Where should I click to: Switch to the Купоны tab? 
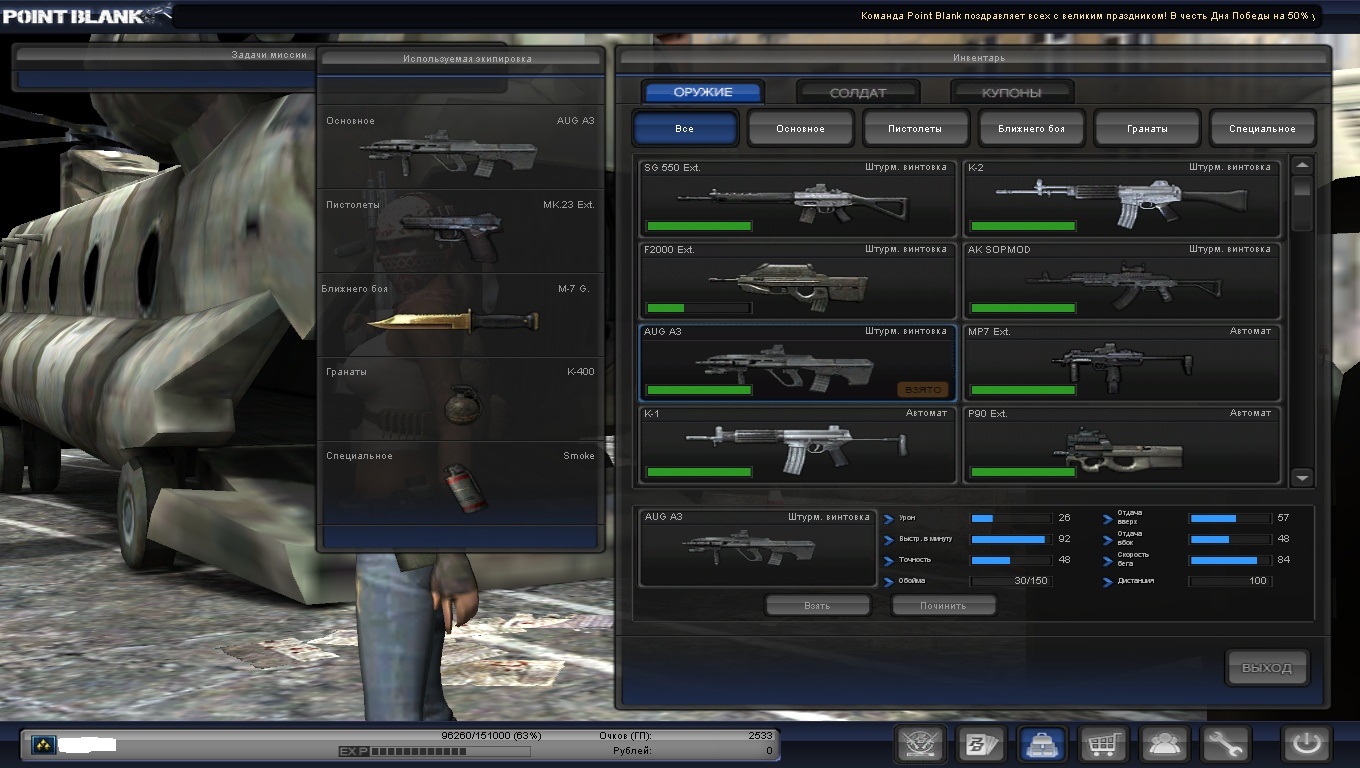1011,93
